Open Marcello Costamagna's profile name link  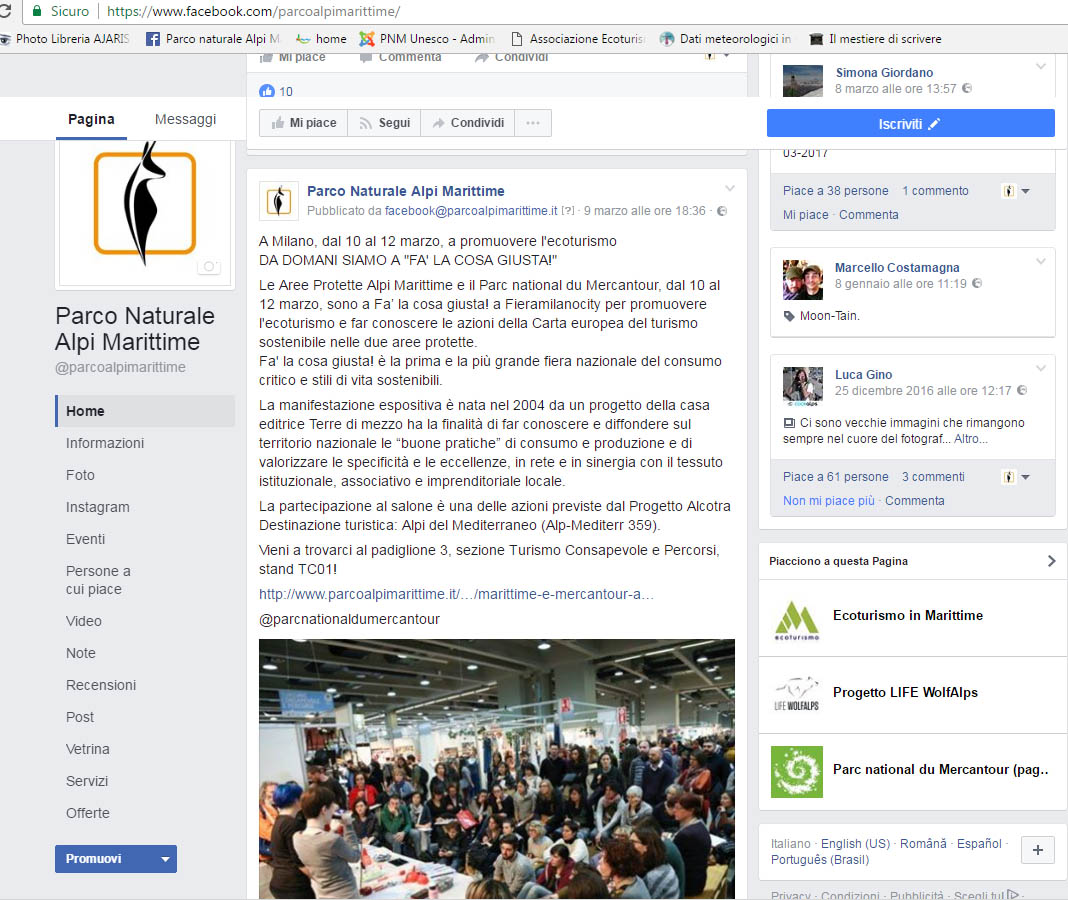click(x=897, y=268)
